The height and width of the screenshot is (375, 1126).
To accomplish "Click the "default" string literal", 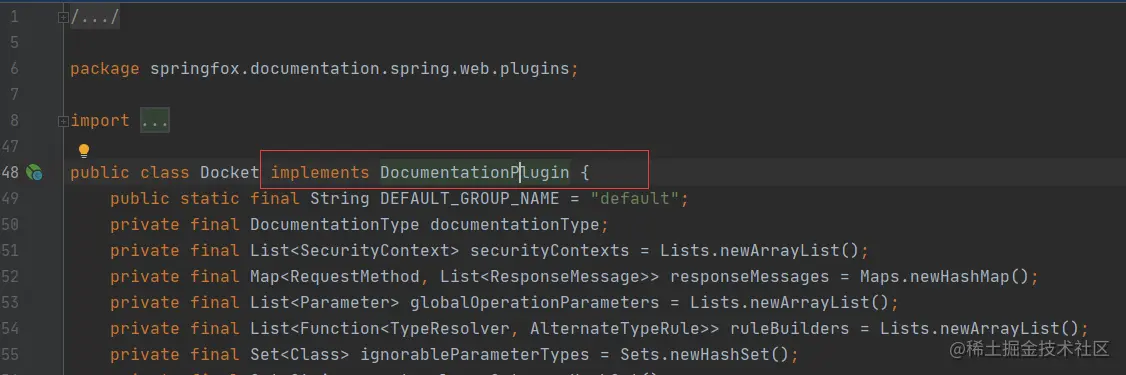I will click(635, 198).
